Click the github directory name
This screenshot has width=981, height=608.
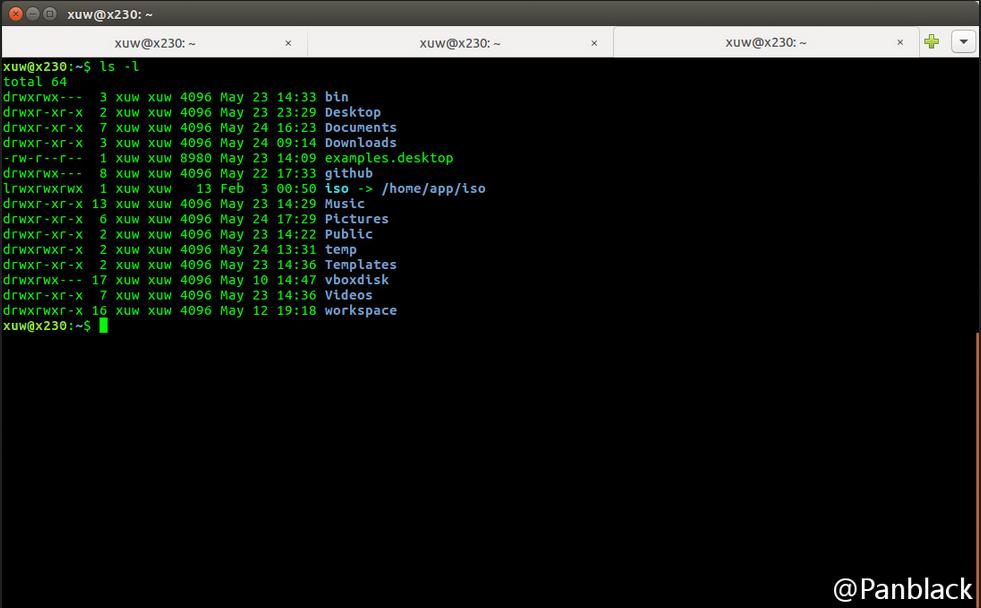[x=348, y=173]
